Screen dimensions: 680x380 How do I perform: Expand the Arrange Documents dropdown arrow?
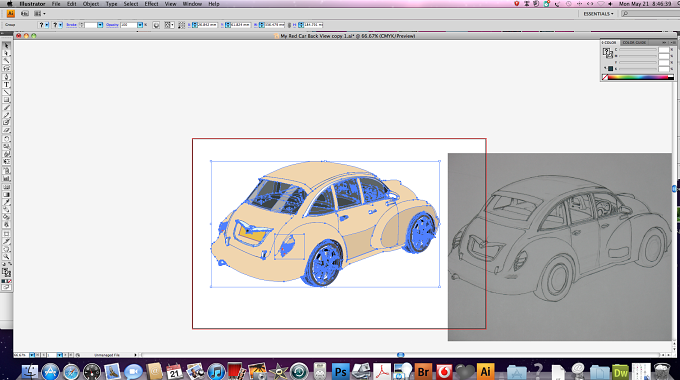click(x=44, y=14)
